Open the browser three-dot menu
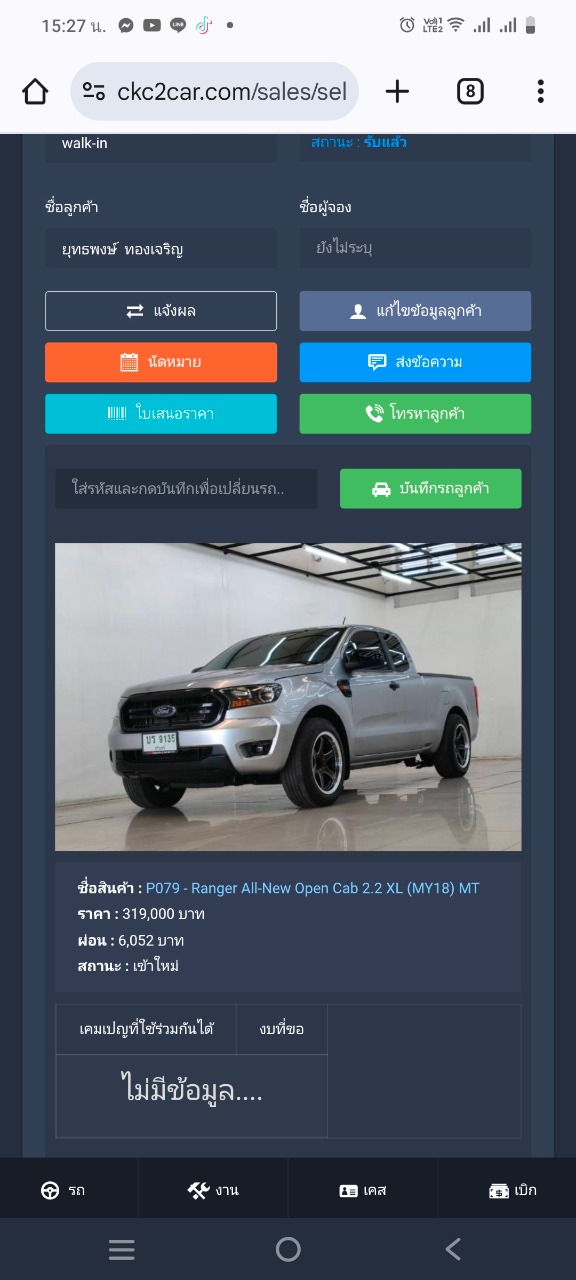576x1280 pixels. [x=540, y=92]
